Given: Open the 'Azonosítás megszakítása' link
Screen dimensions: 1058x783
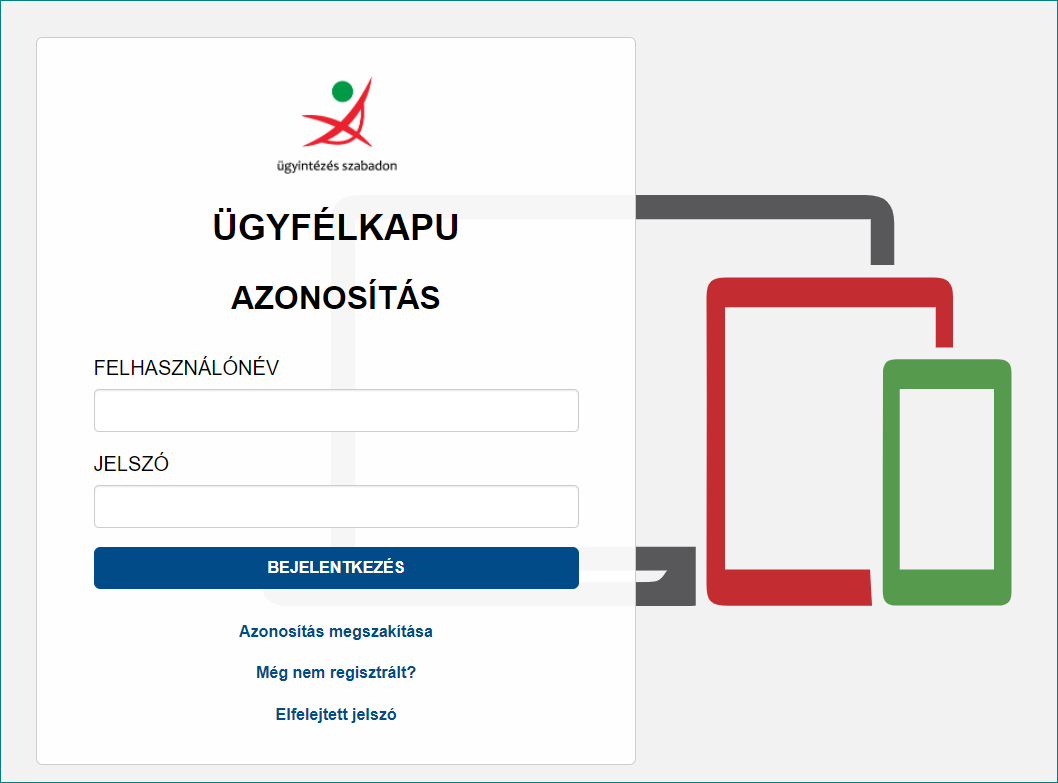Looking at the screenshot, I should pos(336,631).
